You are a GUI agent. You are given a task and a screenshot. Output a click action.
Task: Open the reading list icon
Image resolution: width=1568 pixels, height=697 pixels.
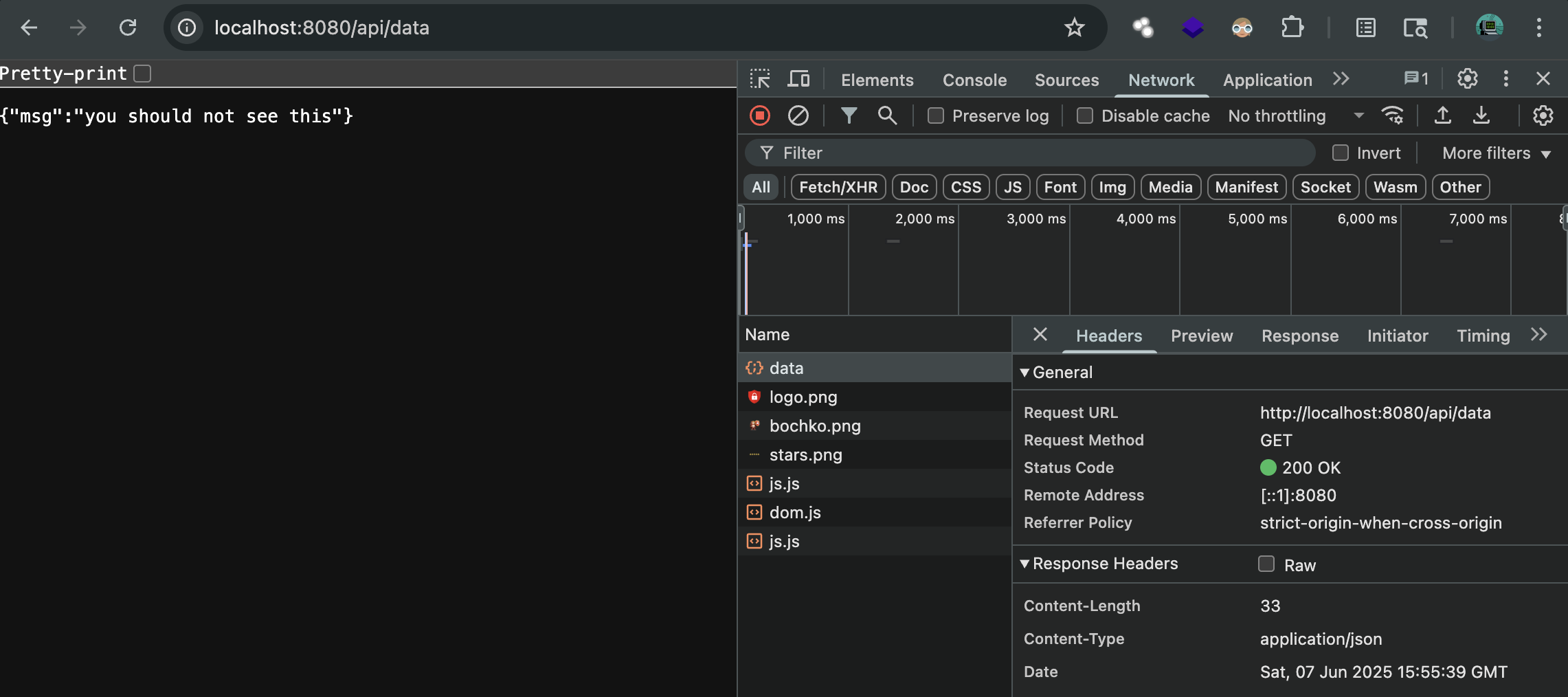click(1365, 27)
